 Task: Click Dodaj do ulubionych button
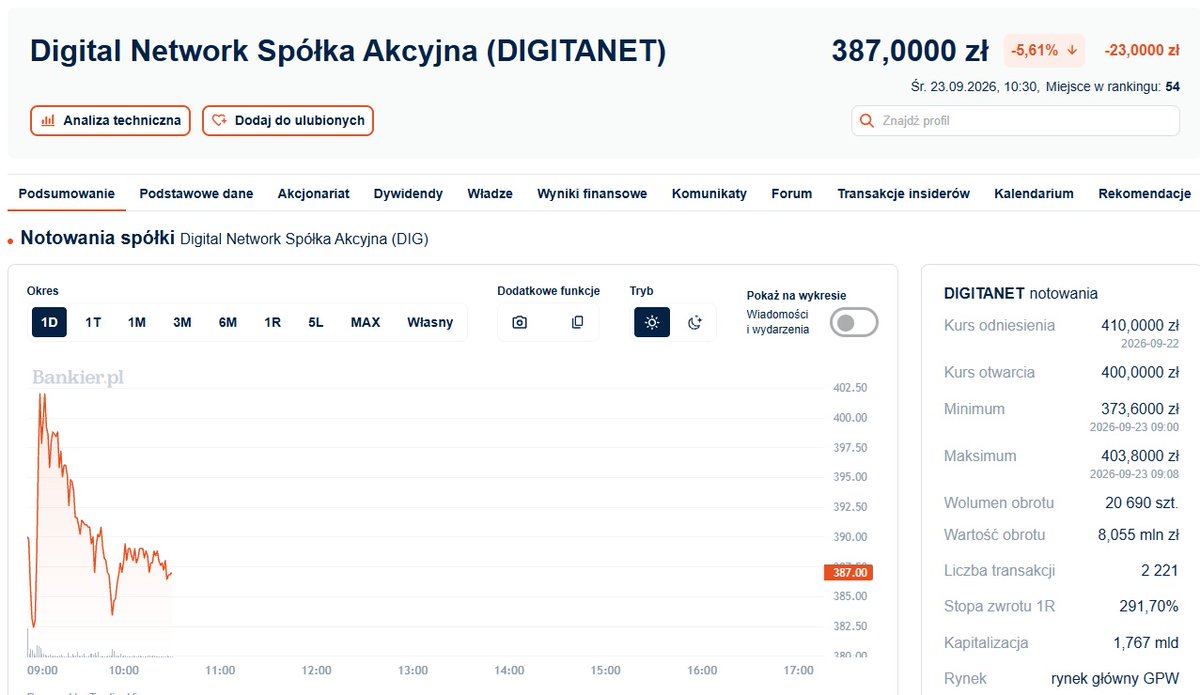(x=288, y=121)
